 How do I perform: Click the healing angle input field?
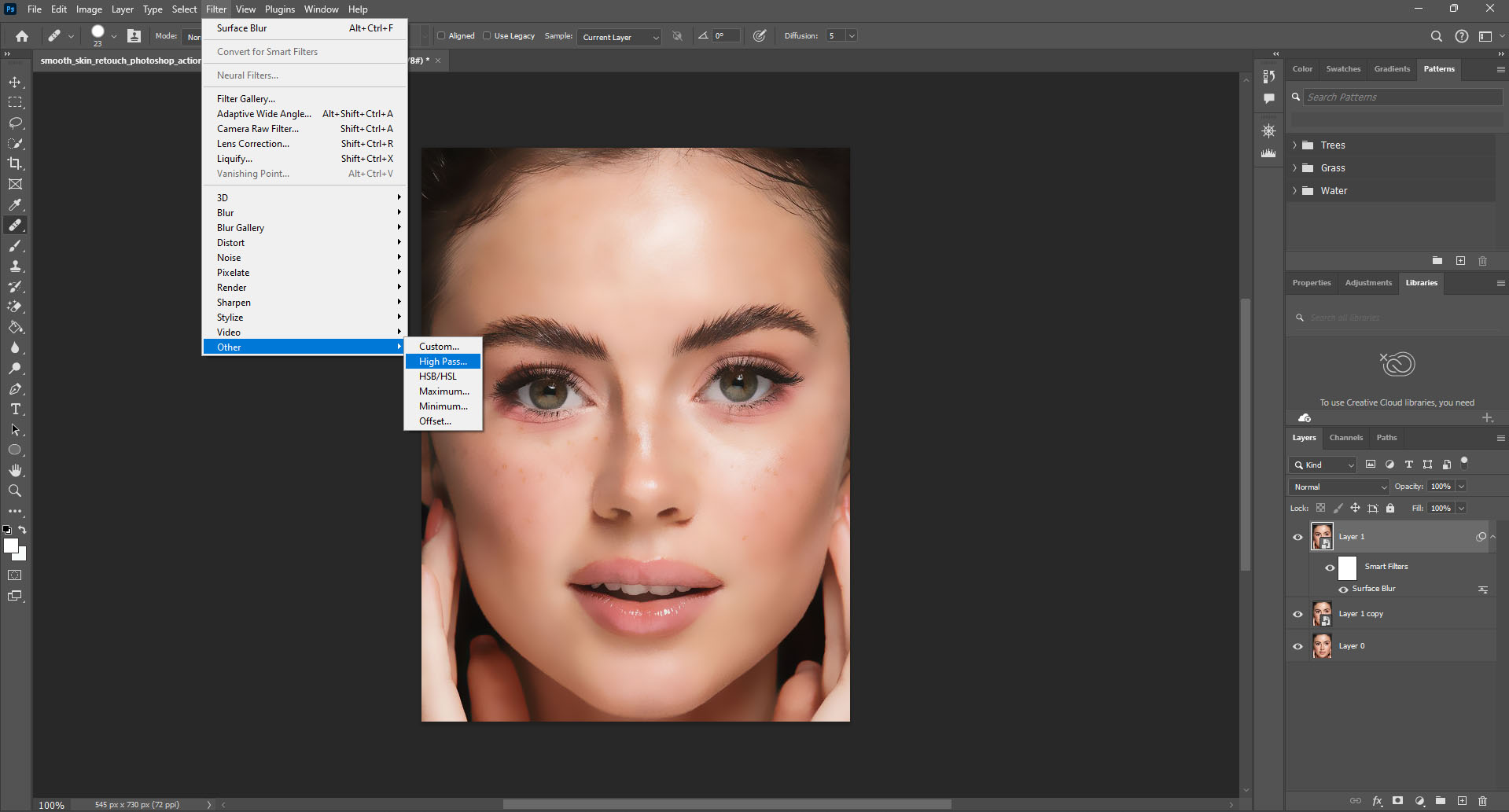click(x=726, y=36)
